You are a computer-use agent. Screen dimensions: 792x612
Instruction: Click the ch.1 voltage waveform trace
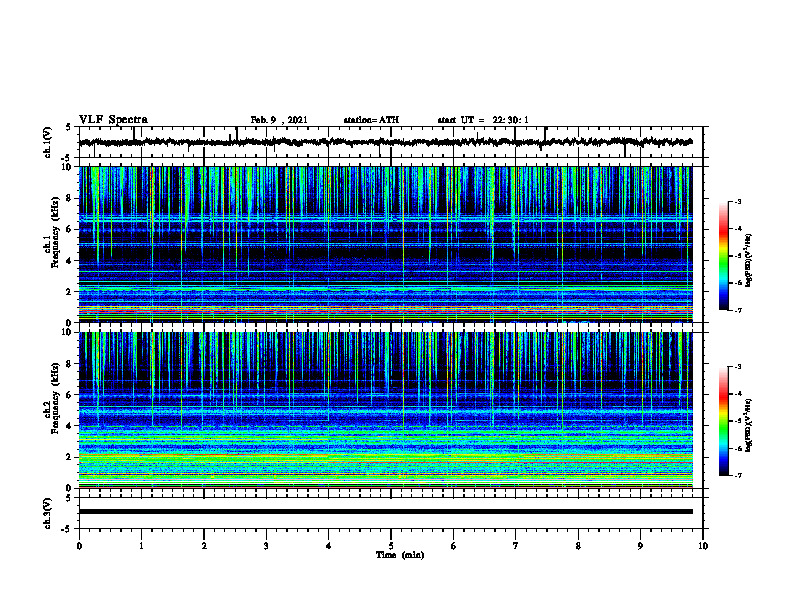(385, 142)
